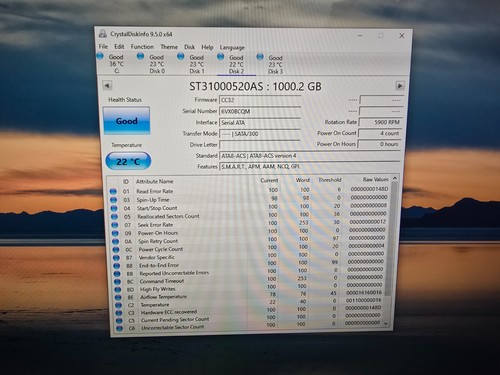Click status orb for Power-On Hours attribute

pos(115,233)
